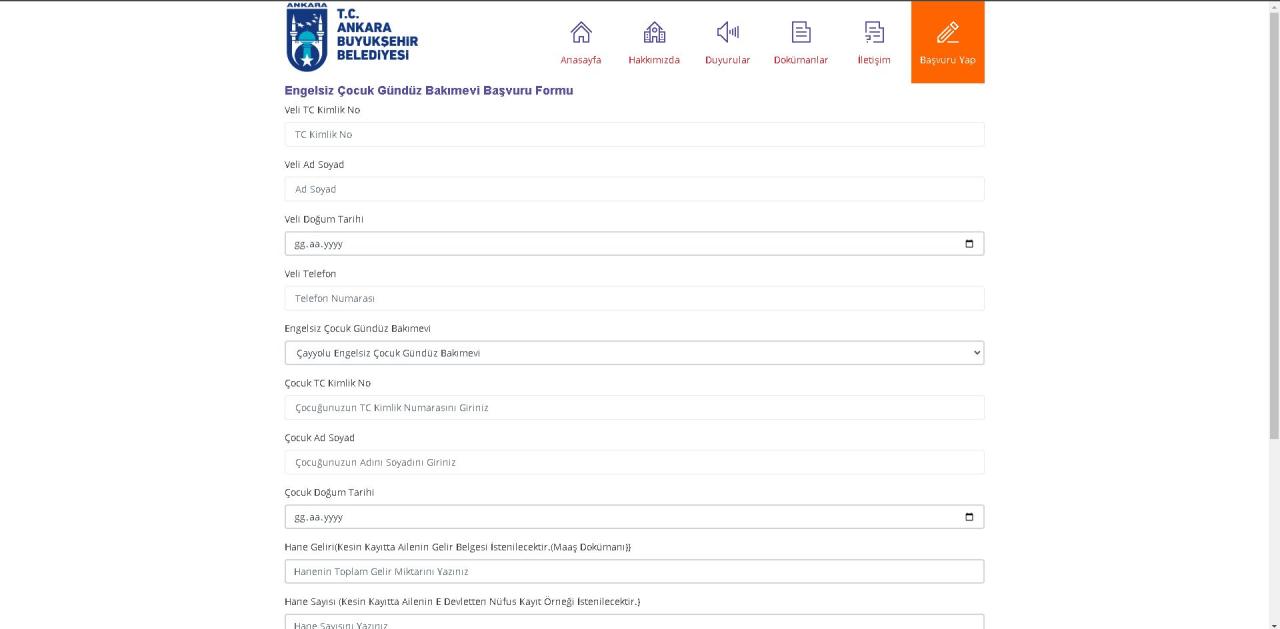
Task: Click the İletişim chat icon
Action: point(874,33)
